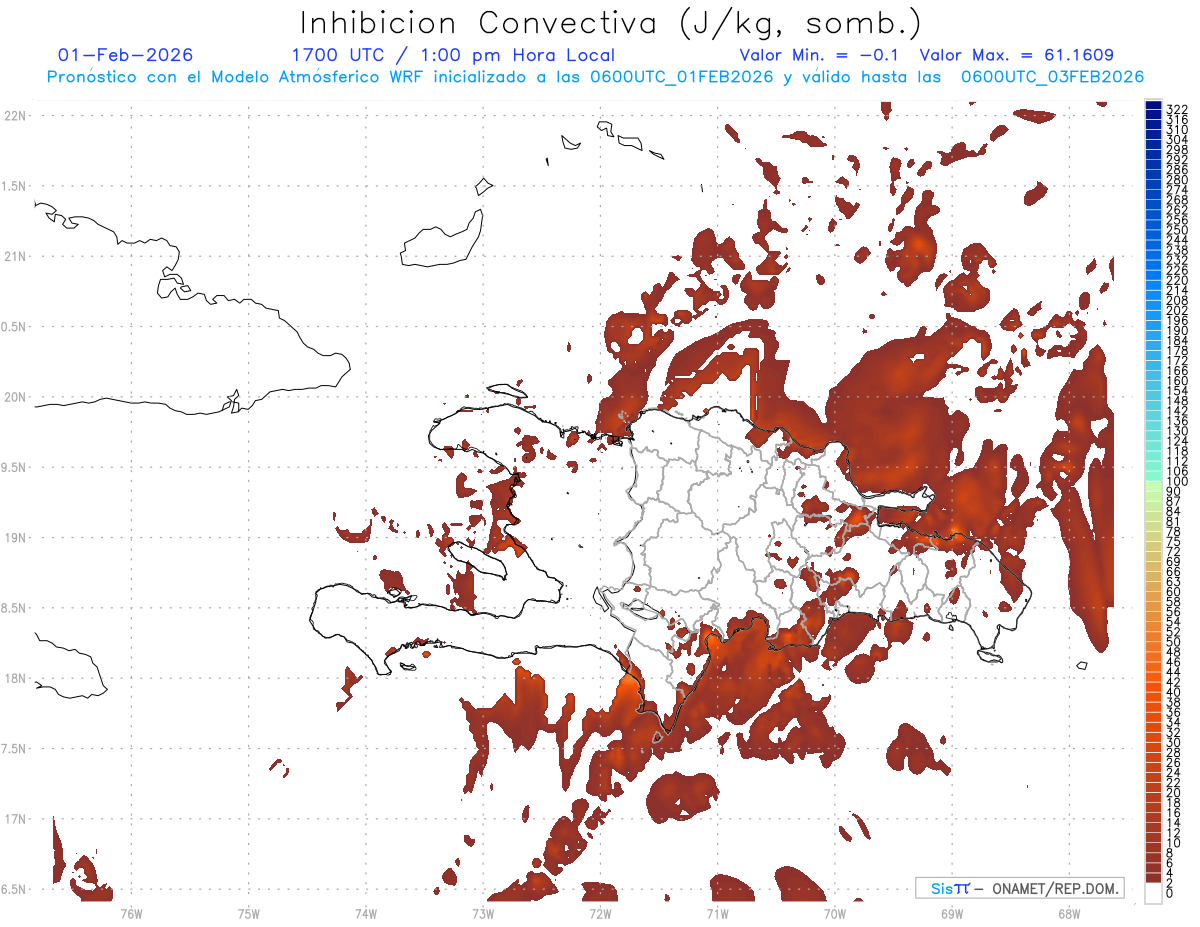Click the 0 value at color scale bottom

[x=1170, y=893]
